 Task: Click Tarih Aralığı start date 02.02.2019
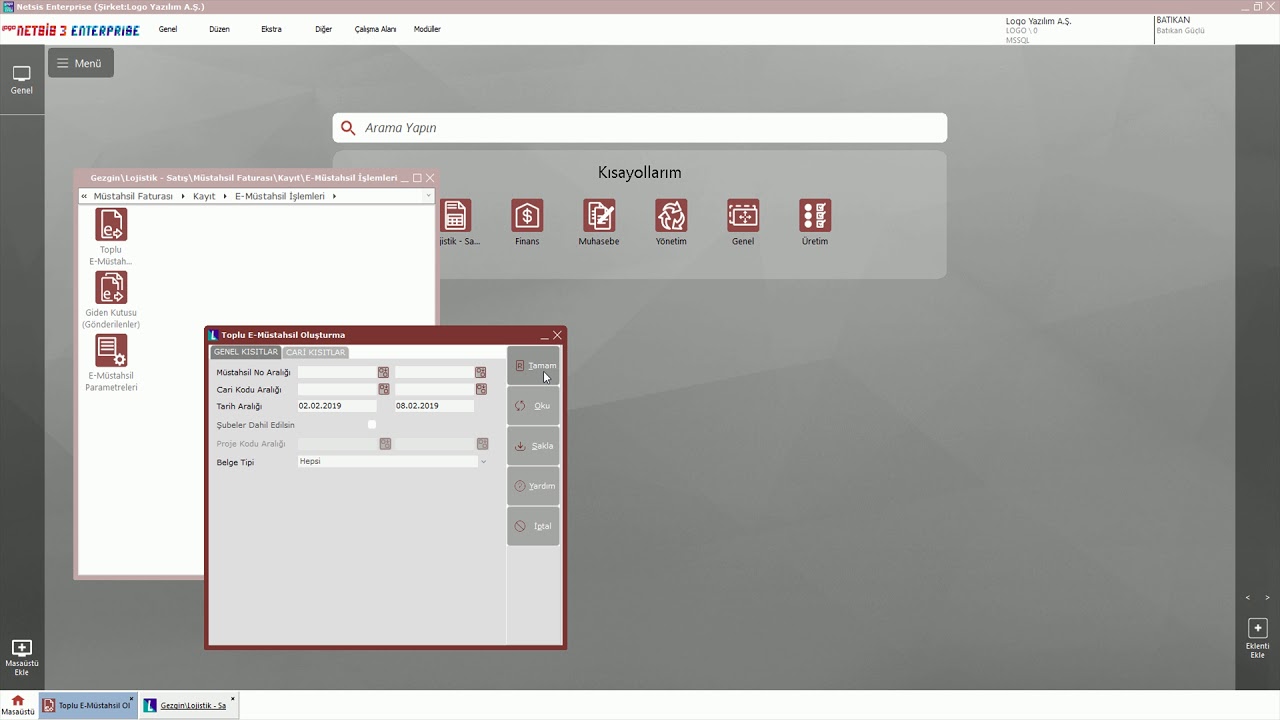click(337, 406)
